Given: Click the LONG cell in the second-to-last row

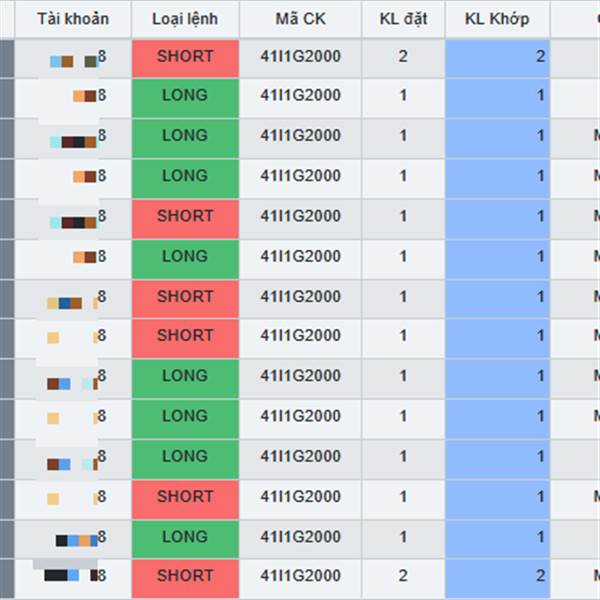Looking at the screenshot, I should [x=186, y=539].
